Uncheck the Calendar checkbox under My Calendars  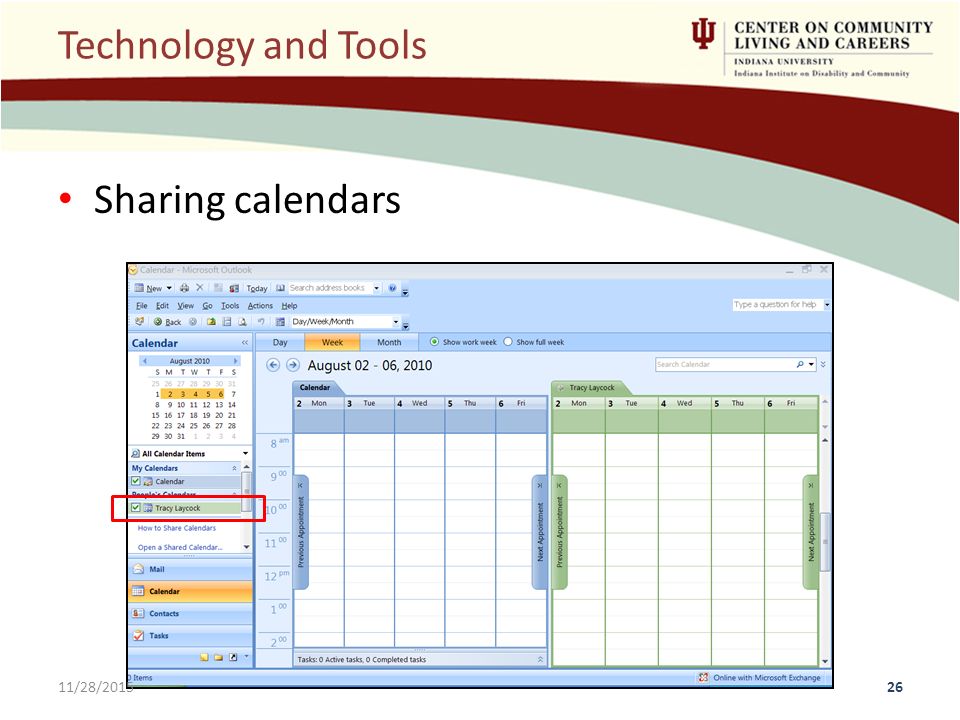tap(136, 481)
